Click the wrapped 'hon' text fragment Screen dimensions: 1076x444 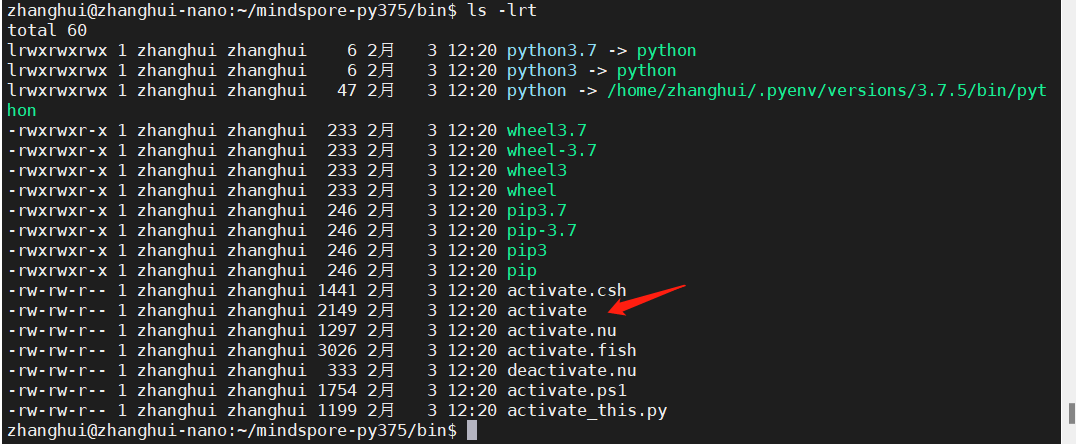click(x=22, y=110)
